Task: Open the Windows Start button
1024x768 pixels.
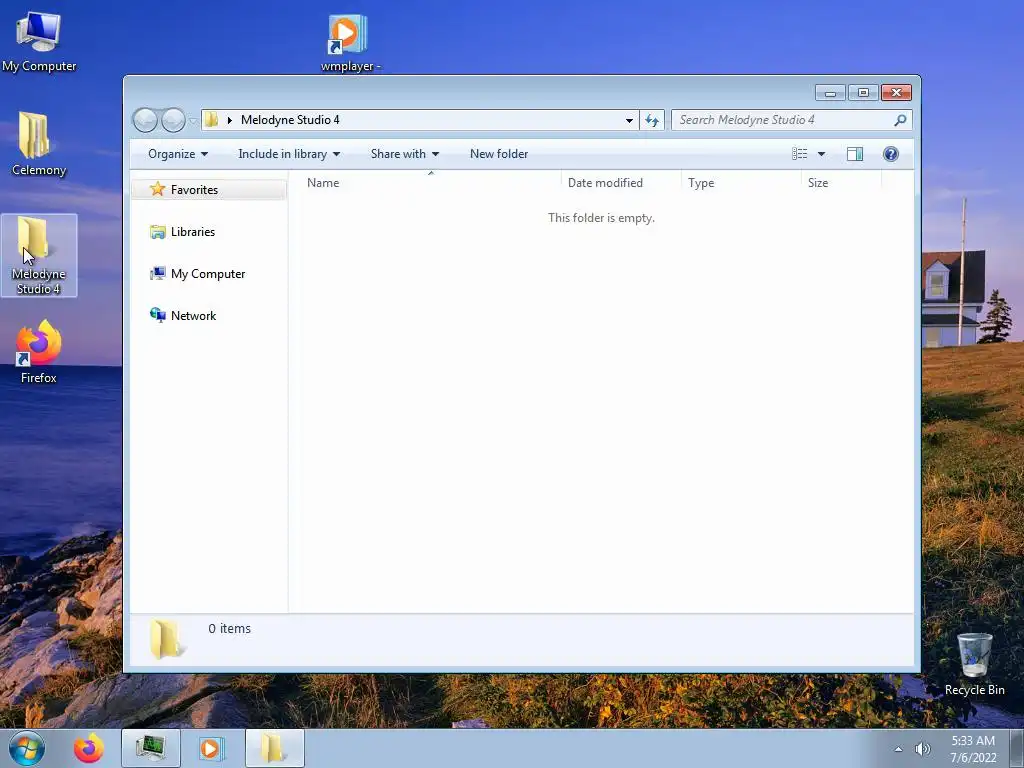Action: (x=27, y=748)
